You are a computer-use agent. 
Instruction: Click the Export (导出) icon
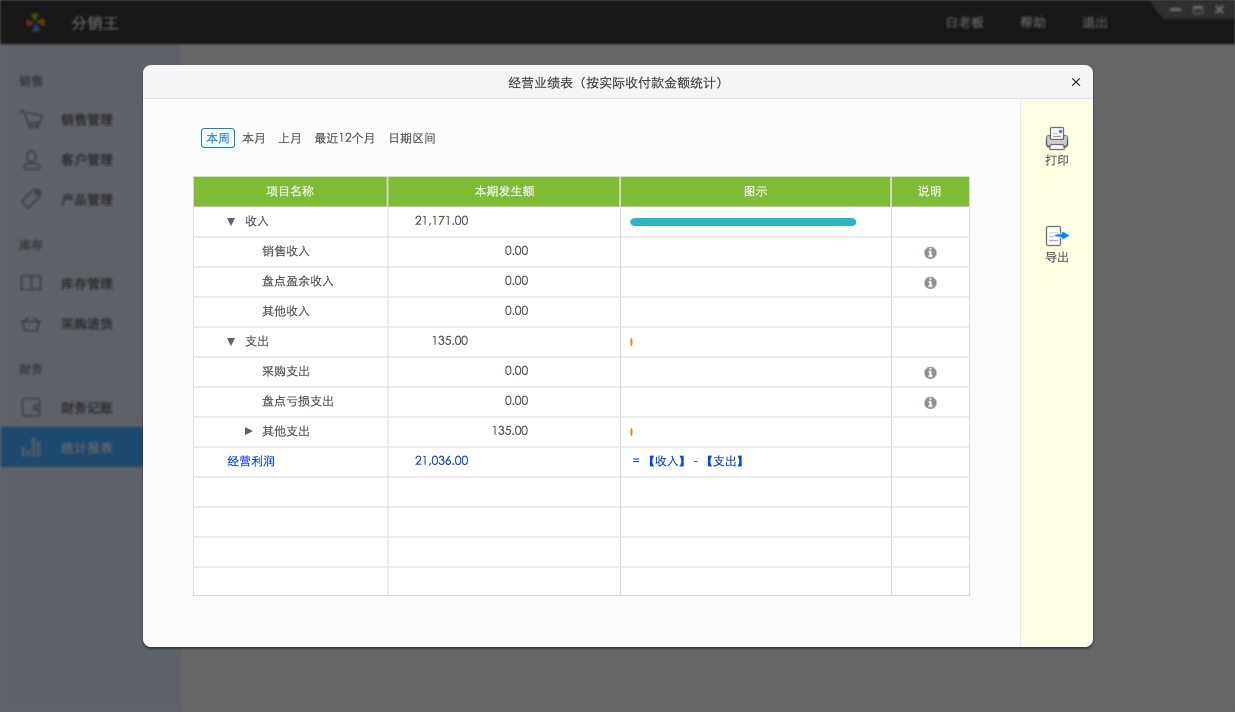tap(1056, 236)
